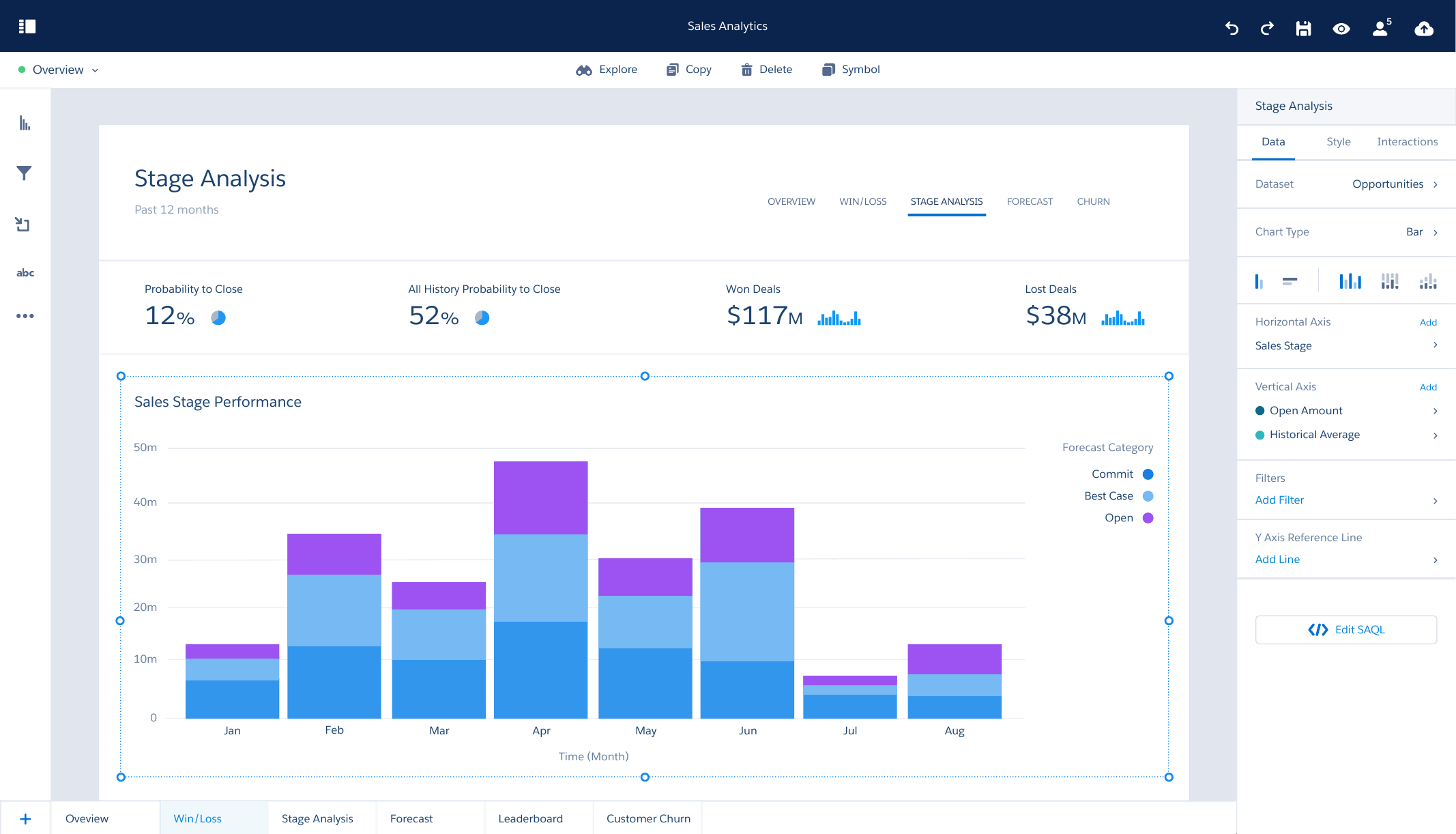Viewport: 1456px width, 834px height.
Task: Click the Best Case legend color dot
Action: point(1148,496)
